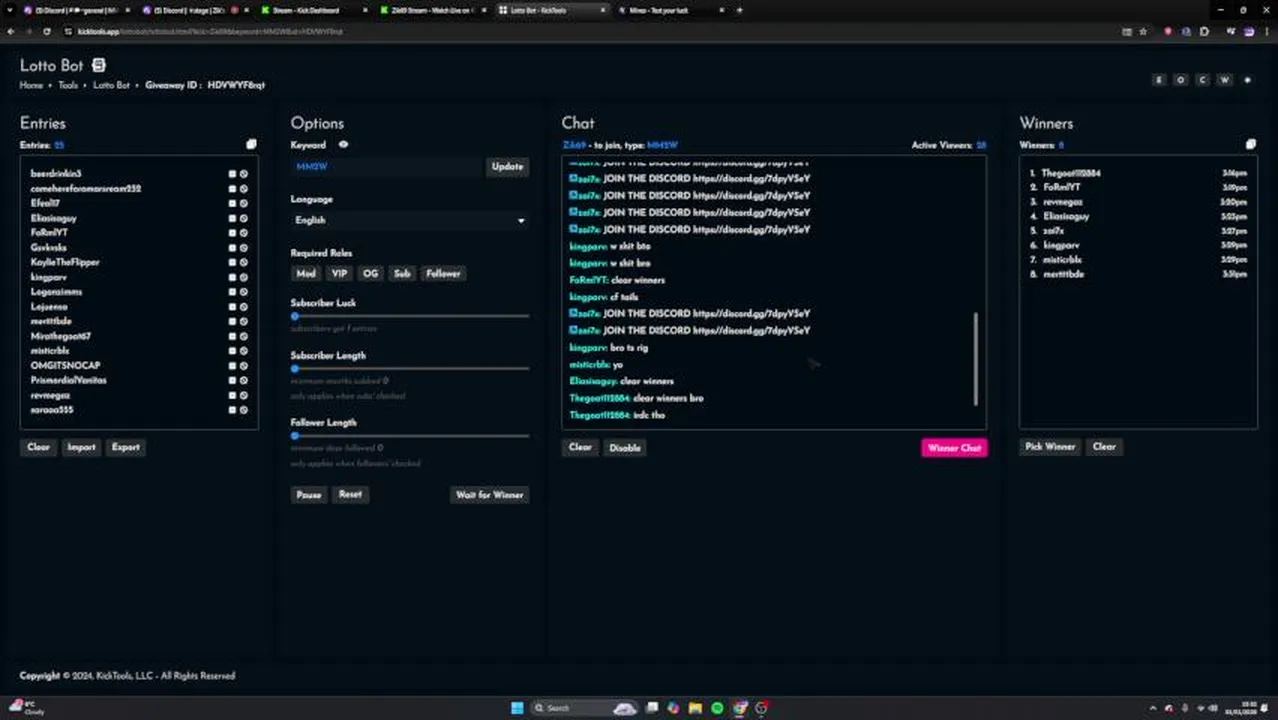Click the ban icon beside beerdrinkin3
This screenshot has height=720, width=1278.
point(243,174)
